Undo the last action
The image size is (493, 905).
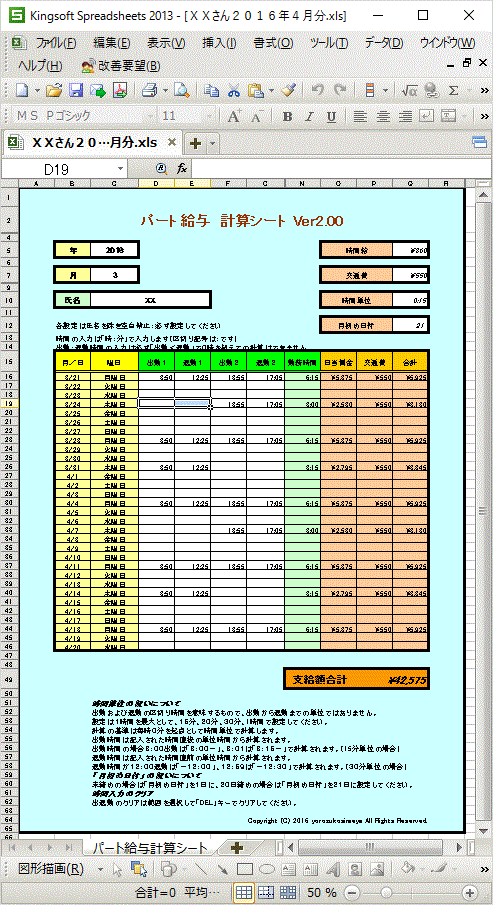pyautogui.click(x=318, y=90)
